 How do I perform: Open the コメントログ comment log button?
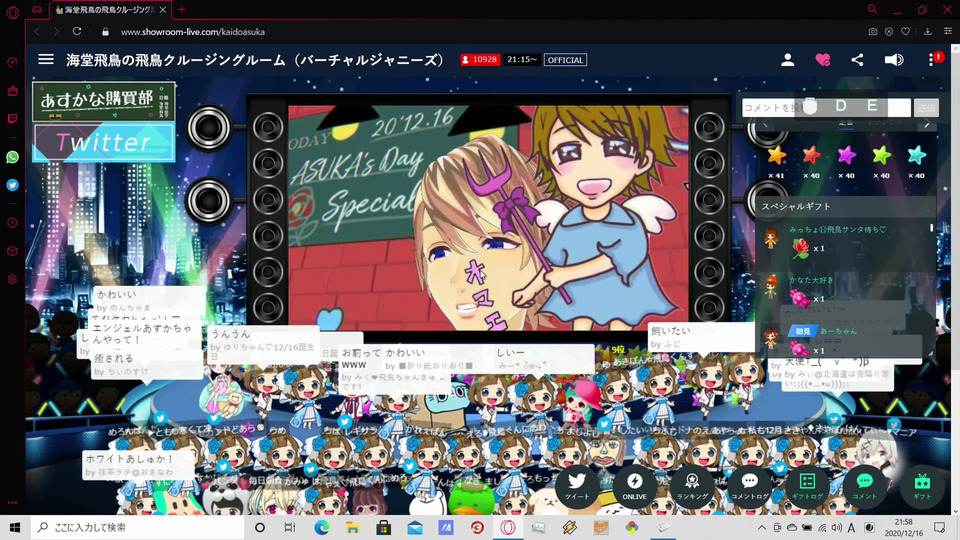tap(749, 486)
